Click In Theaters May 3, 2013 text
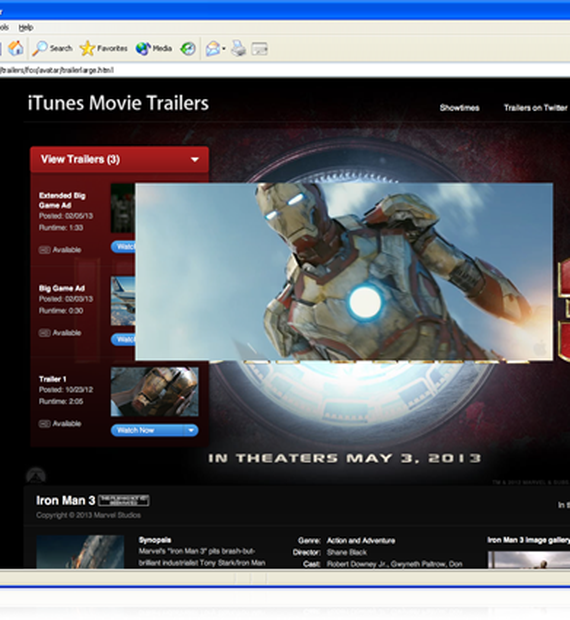The width and height of the screenshot is (570, 620). (344, 458)
